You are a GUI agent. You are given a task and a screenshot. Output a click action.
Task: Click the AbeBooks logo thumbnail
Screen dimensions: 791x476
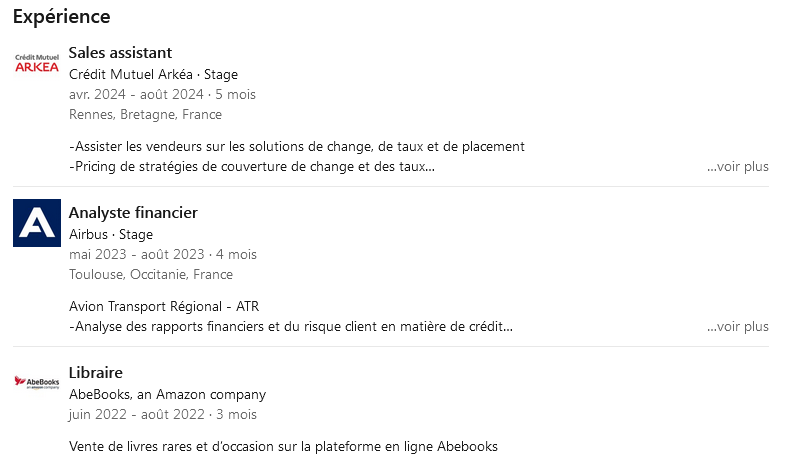pyautogui.click(x=37, y=382)
